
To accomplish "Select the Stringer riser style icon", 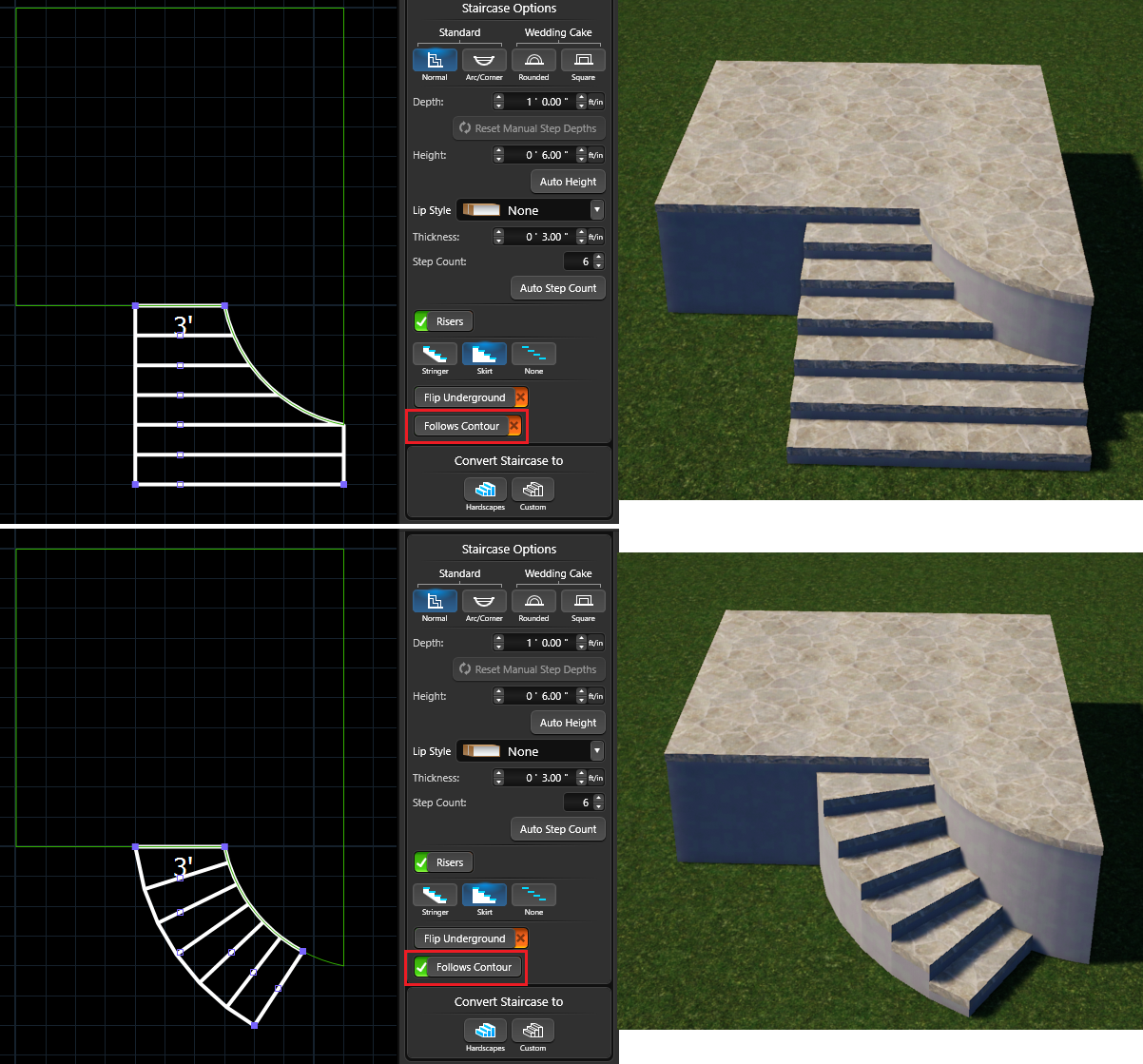I will tap(435, 353).
